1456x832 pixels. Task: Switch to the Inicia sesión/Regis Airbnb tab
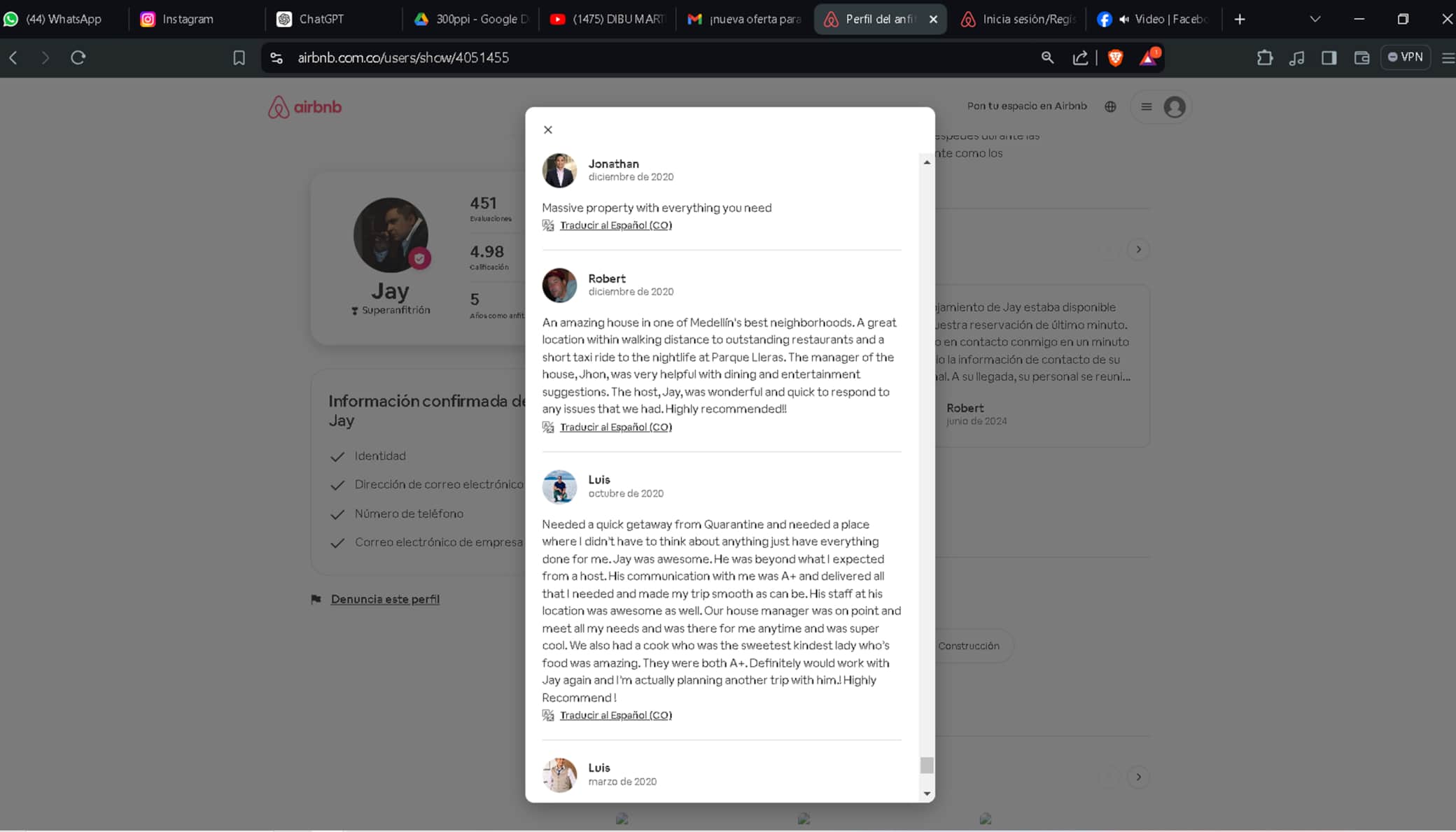(1018, 19)
